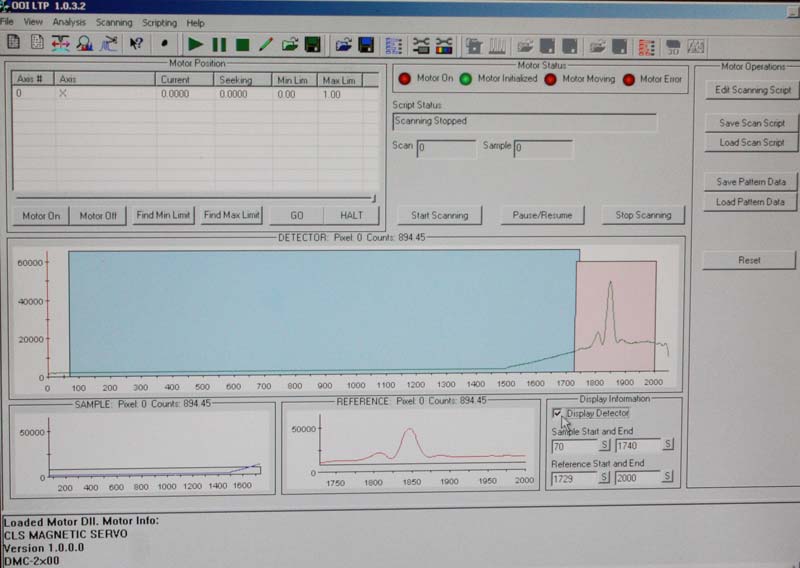The height and width of the screenshot is (568, 800).
Task: Click the green Stop square toolbar icon
Action: [242, 45]
